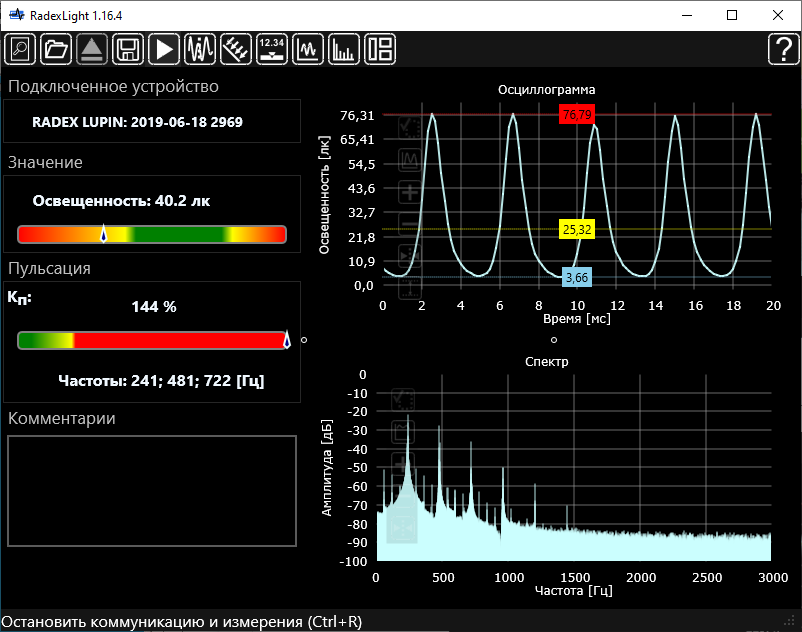Screen dimensions: 802x632
Task: Click inside the Комментарии text box
Action: click(x=152, y=490)
